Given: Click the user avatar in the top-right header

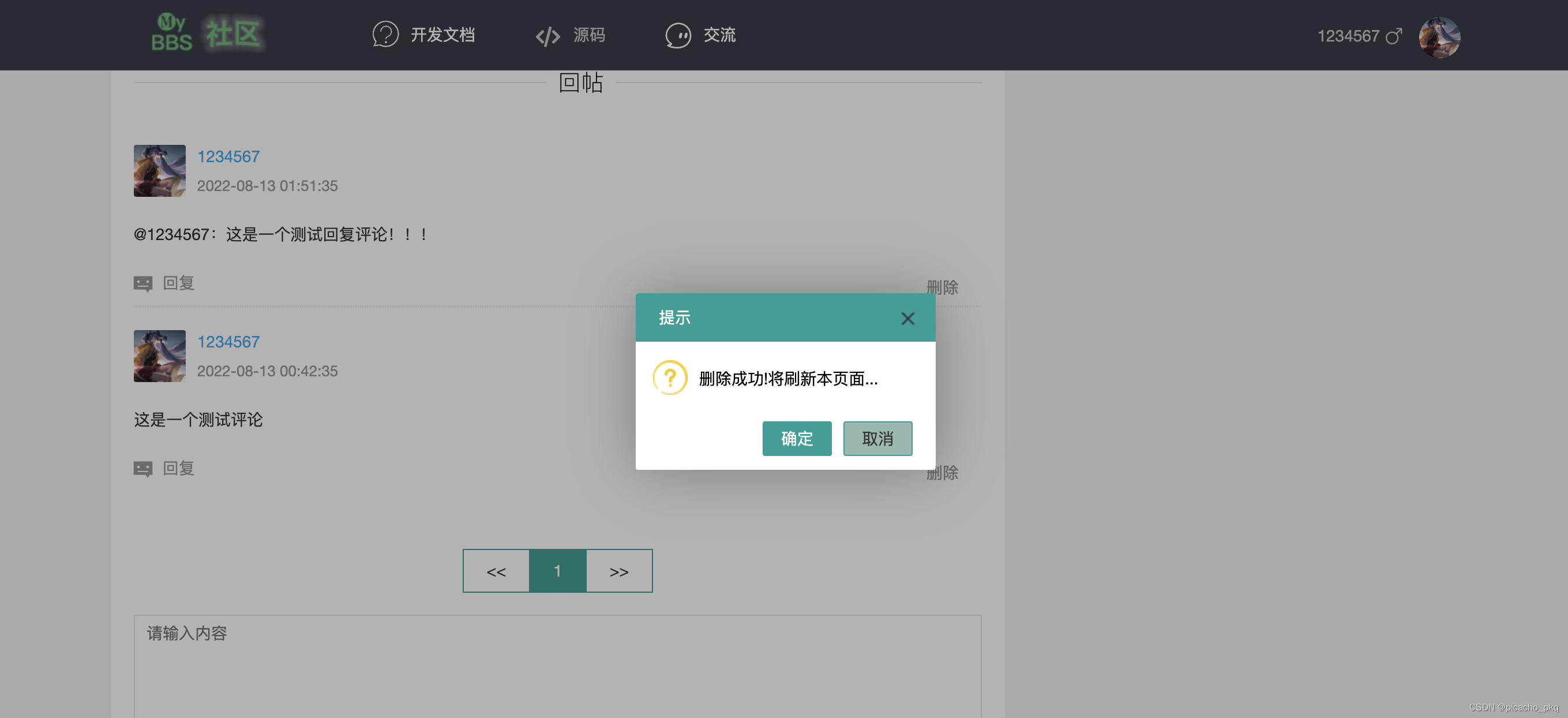Looking at the screenshot, I should [x=1439, y=36].
